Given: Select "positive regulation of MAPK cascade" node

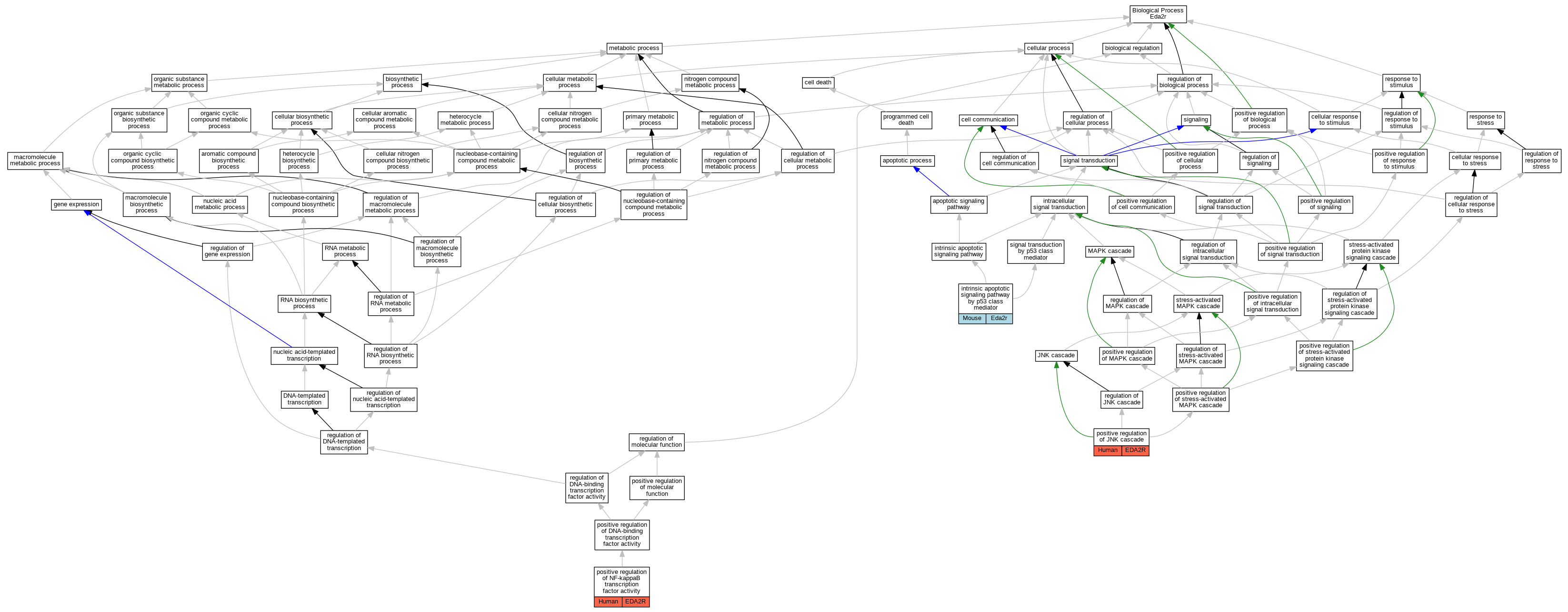Looking at the screenshot, I should (x=1127, y=356).
